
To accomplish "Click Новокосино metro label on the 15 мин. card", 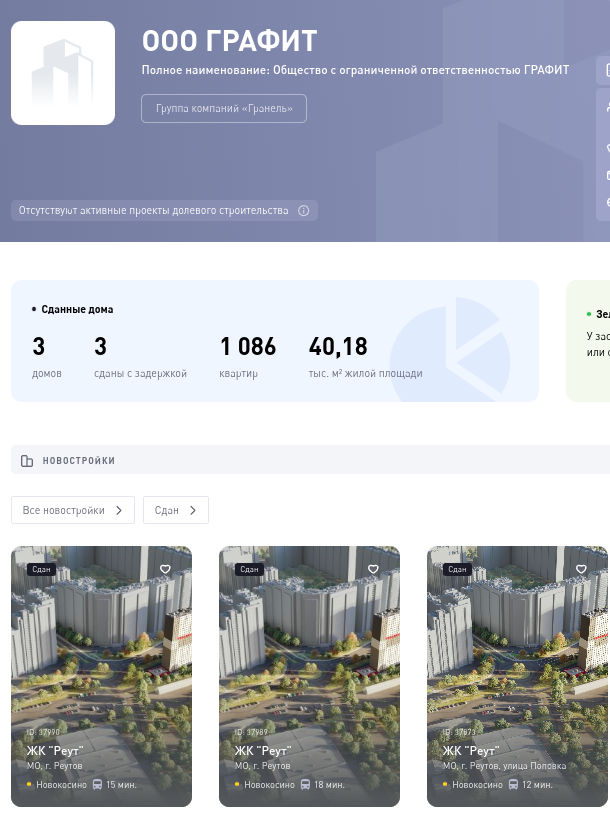I will (x=61, y=785).
